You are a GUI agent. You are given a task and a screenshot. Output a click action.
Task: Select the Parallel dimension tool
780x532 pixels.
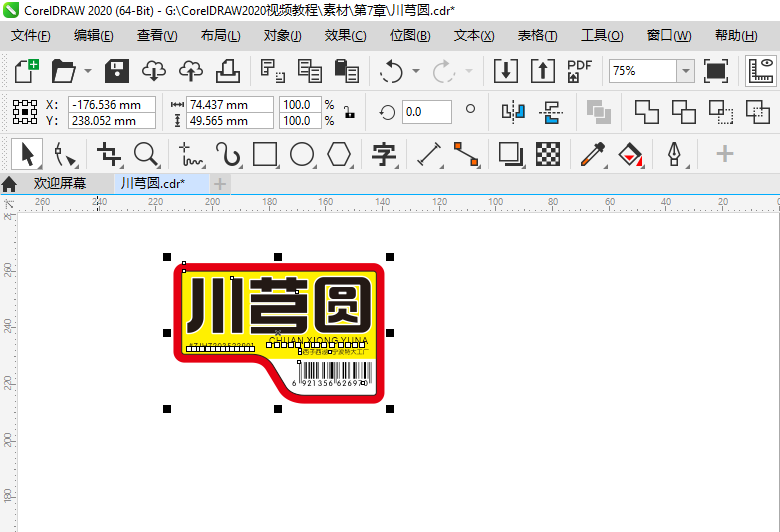click(429, 154)
